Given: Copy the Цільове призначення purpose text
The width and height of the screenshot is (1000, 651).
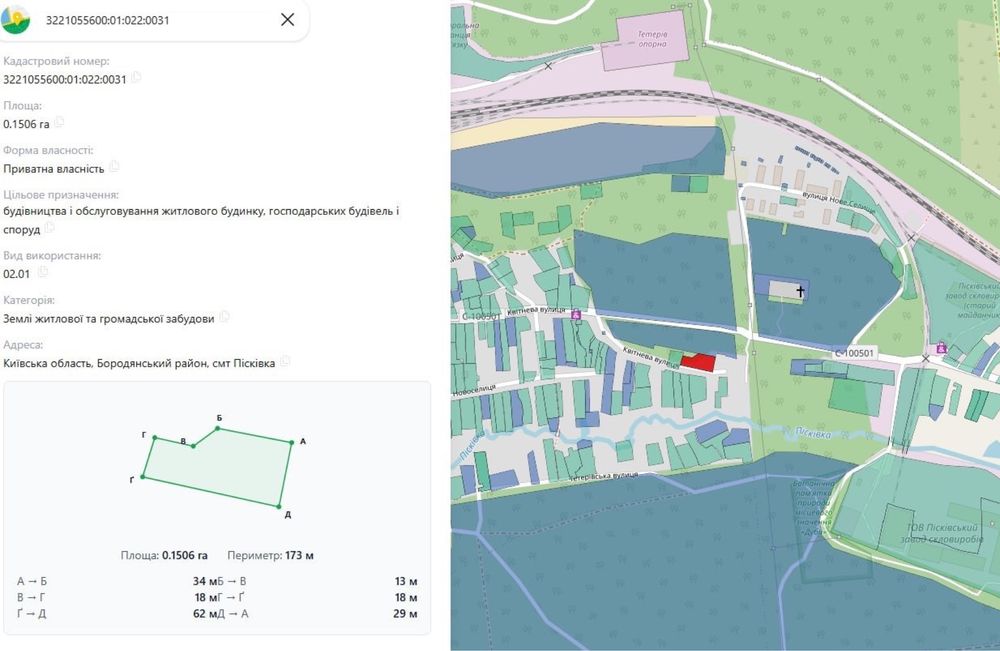Looking at the screenshot, I should pos(49,228).
